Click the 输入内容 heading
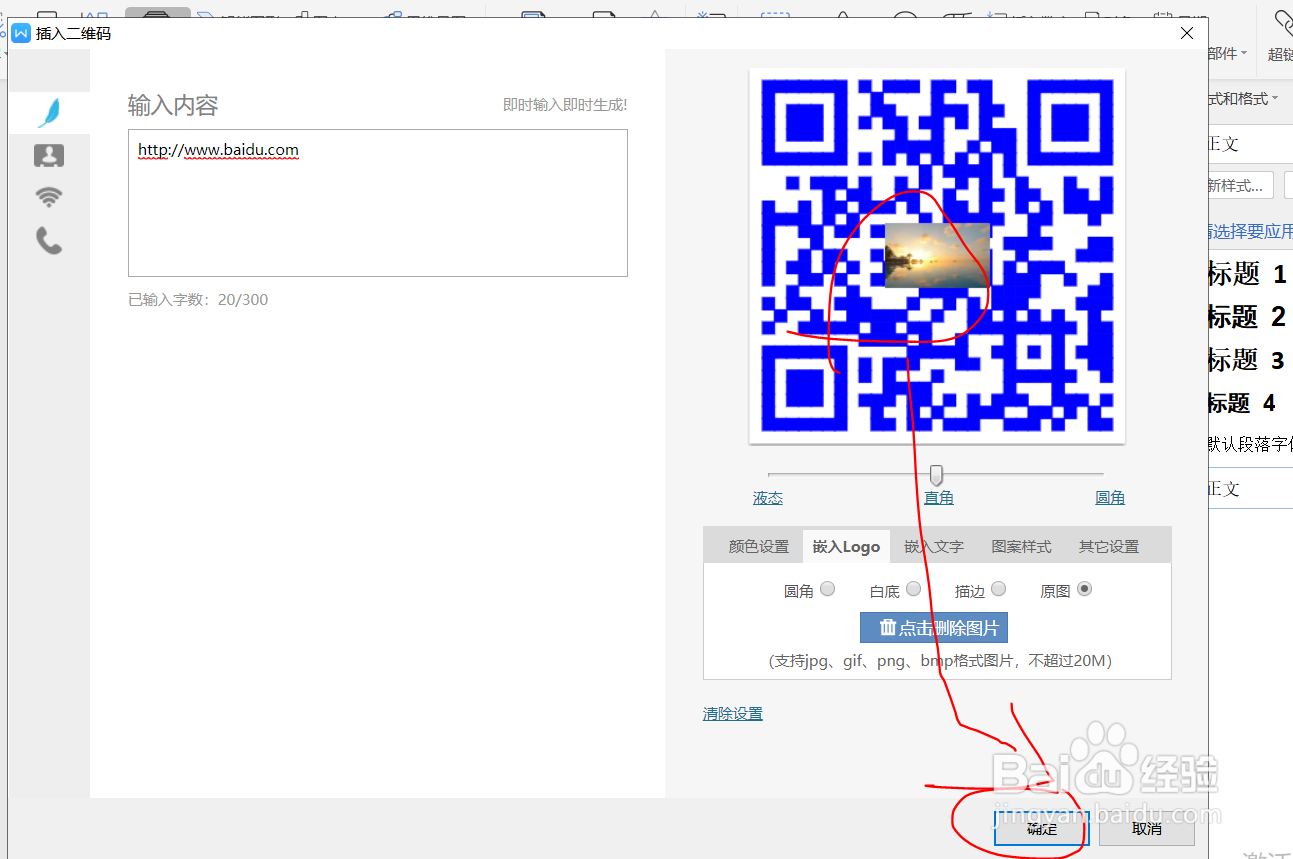The image size is (1293, 859). tap(173, 105)
